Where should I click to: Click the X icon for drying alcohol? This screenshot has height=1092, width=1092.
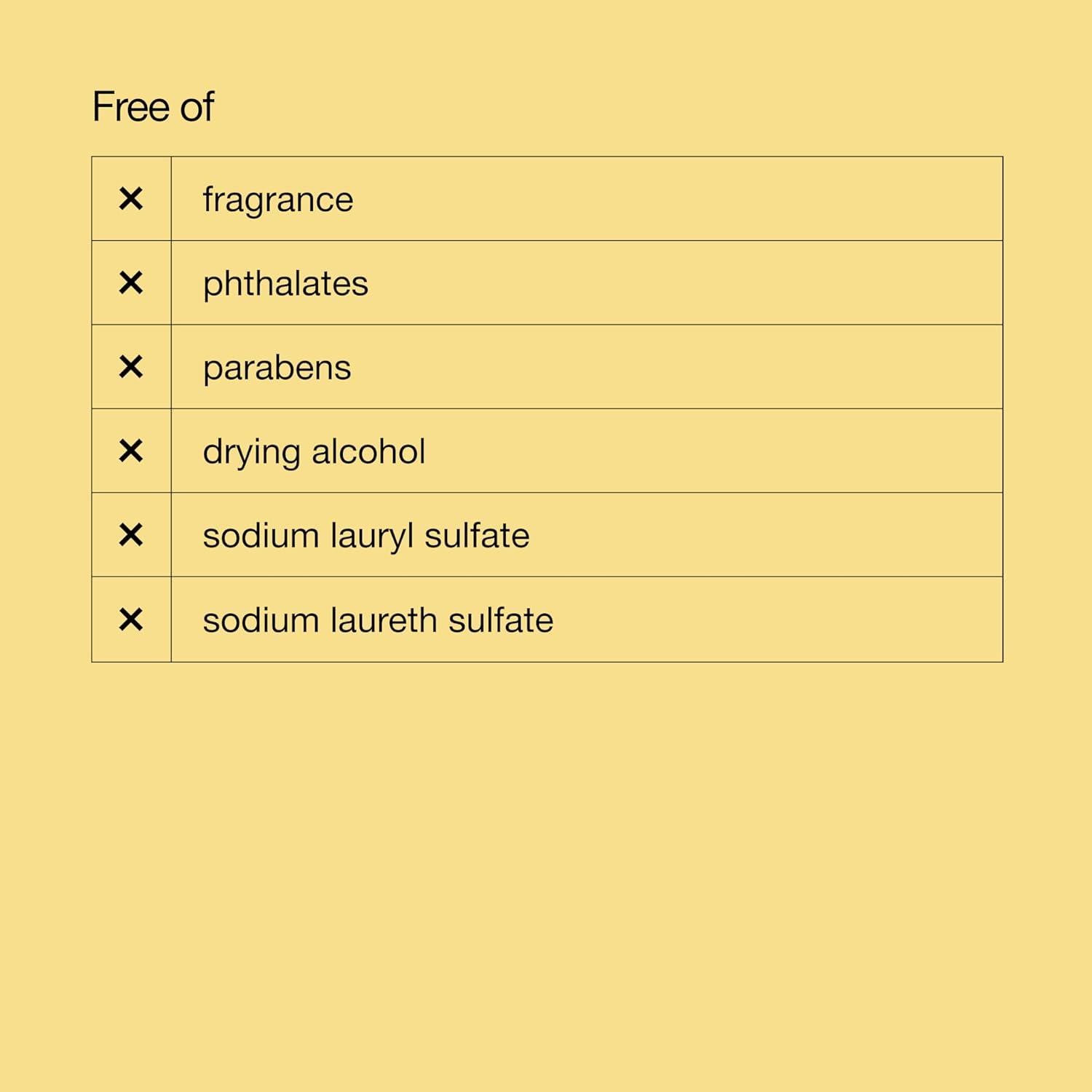131,451
